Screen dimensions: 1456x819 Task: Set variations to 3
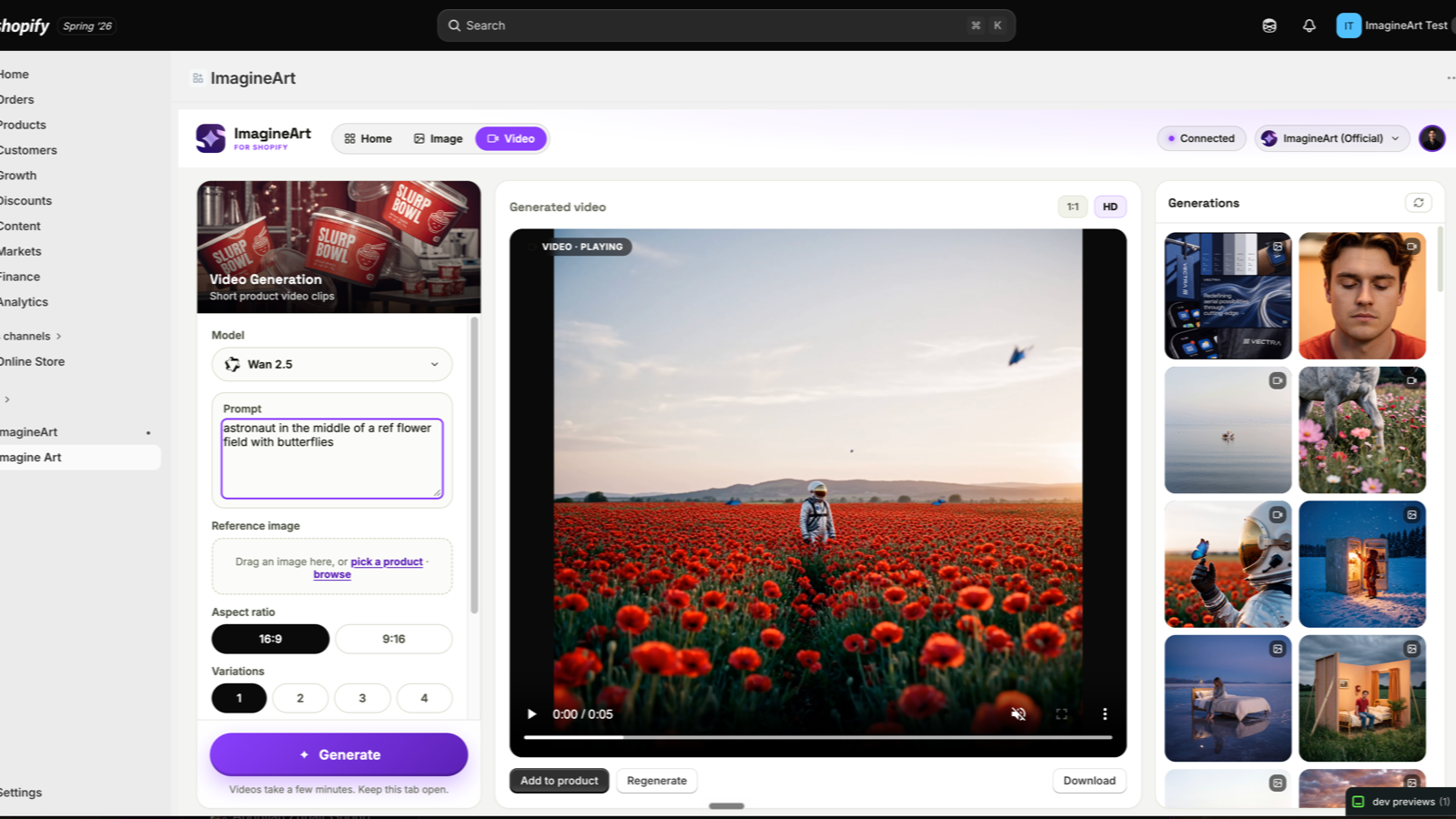tap(362, 698)
